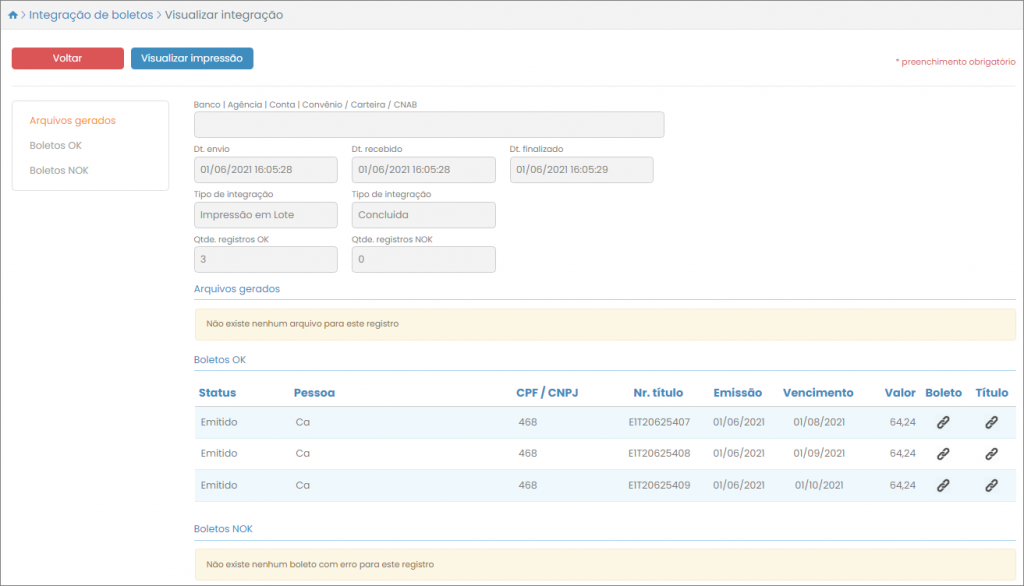Open Título link icon for title EIT20625409
Viewport: 1024px width, 586px height.
tap(991, 485)
